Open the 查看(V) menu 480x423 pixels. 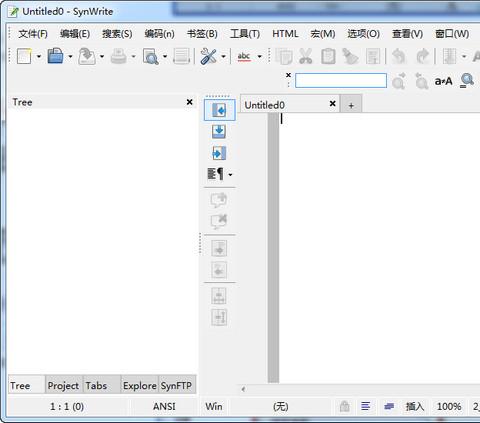407,34
